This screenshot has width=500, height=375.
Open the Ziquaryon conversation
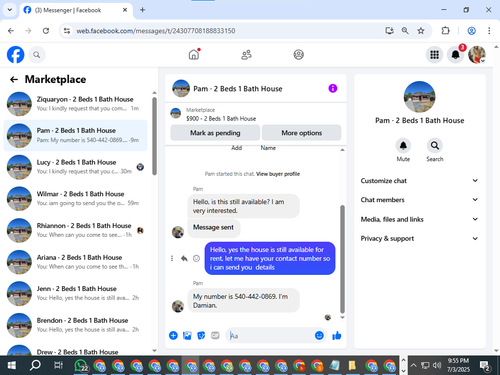point(76,104)
